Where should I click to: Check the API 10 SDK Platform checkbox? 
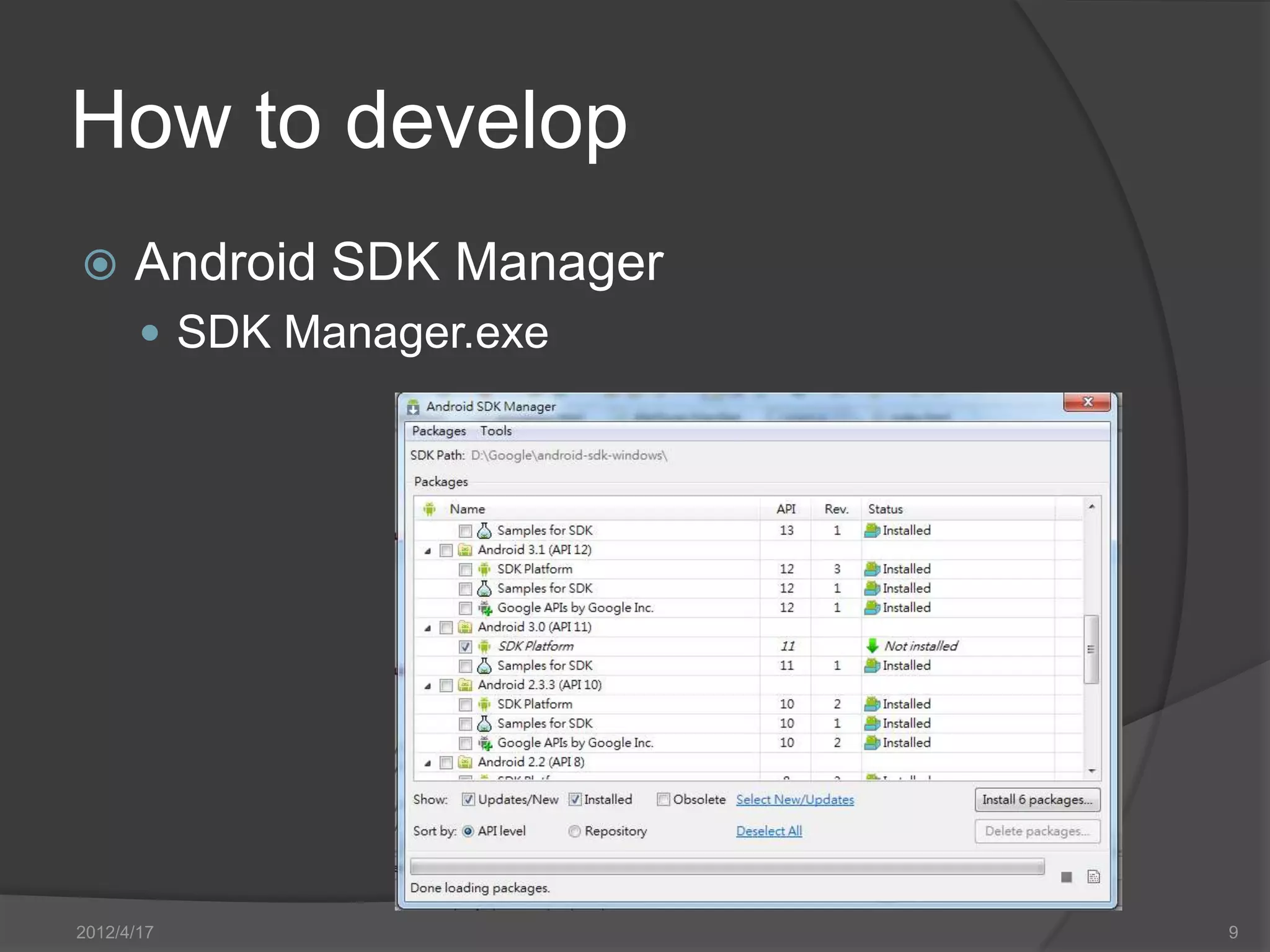pyautogui.click(x=465, y=705)
